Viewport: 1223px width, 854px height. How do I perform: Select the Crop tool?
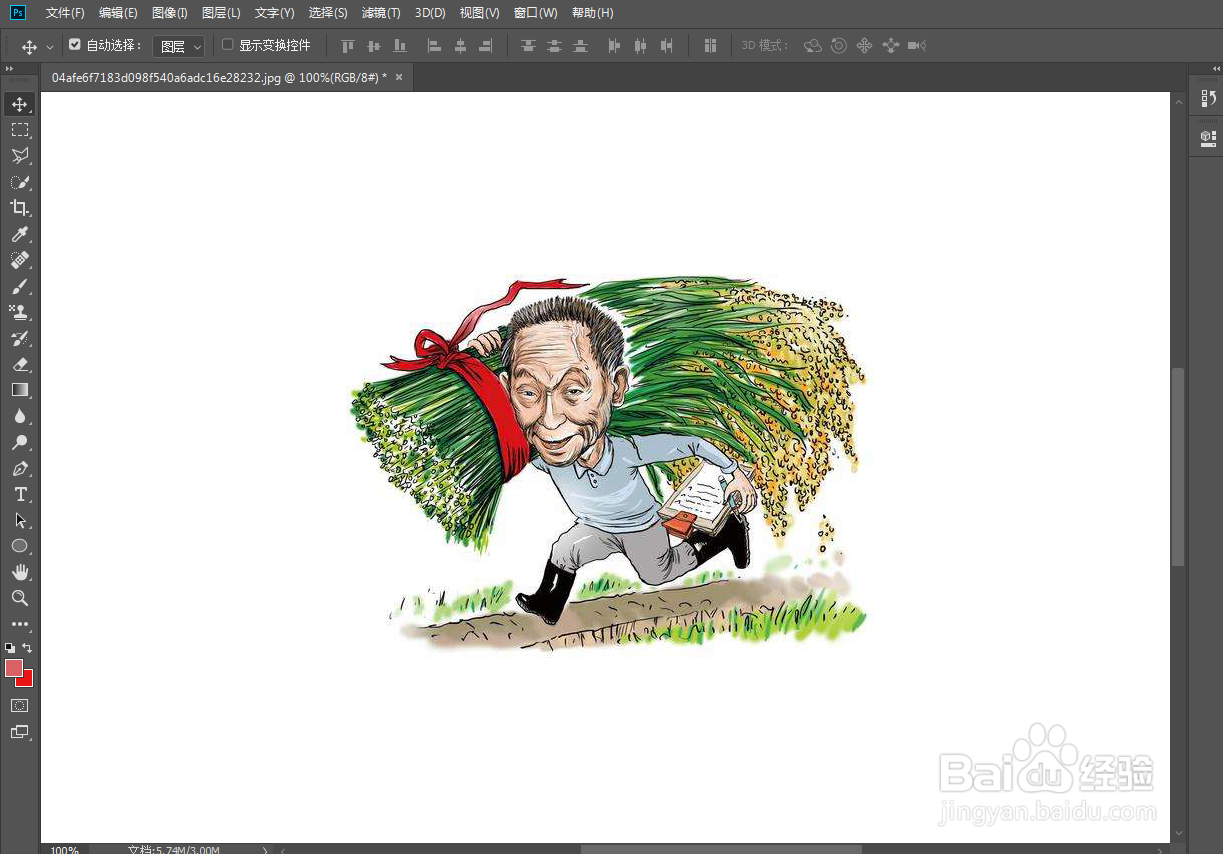pyautogui.click(x=20, y=208)
